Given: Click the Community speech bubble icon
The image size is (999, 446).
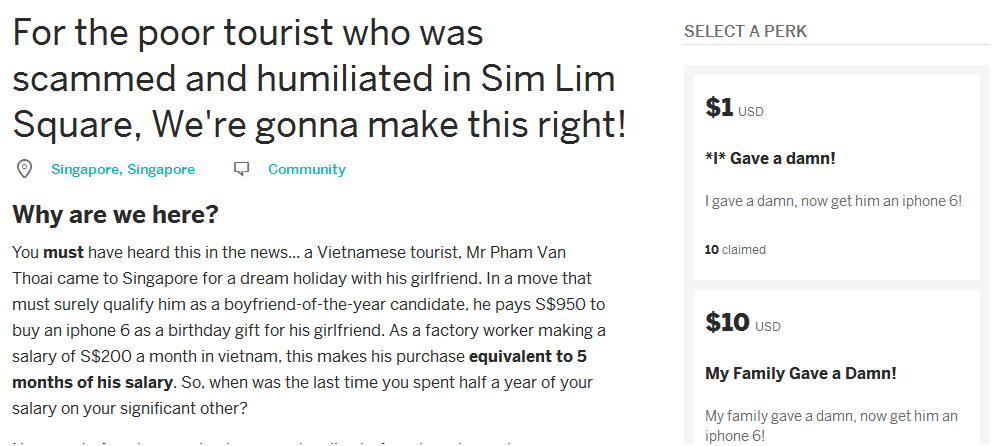Looking at the screenshot, I should pos(241,170).
